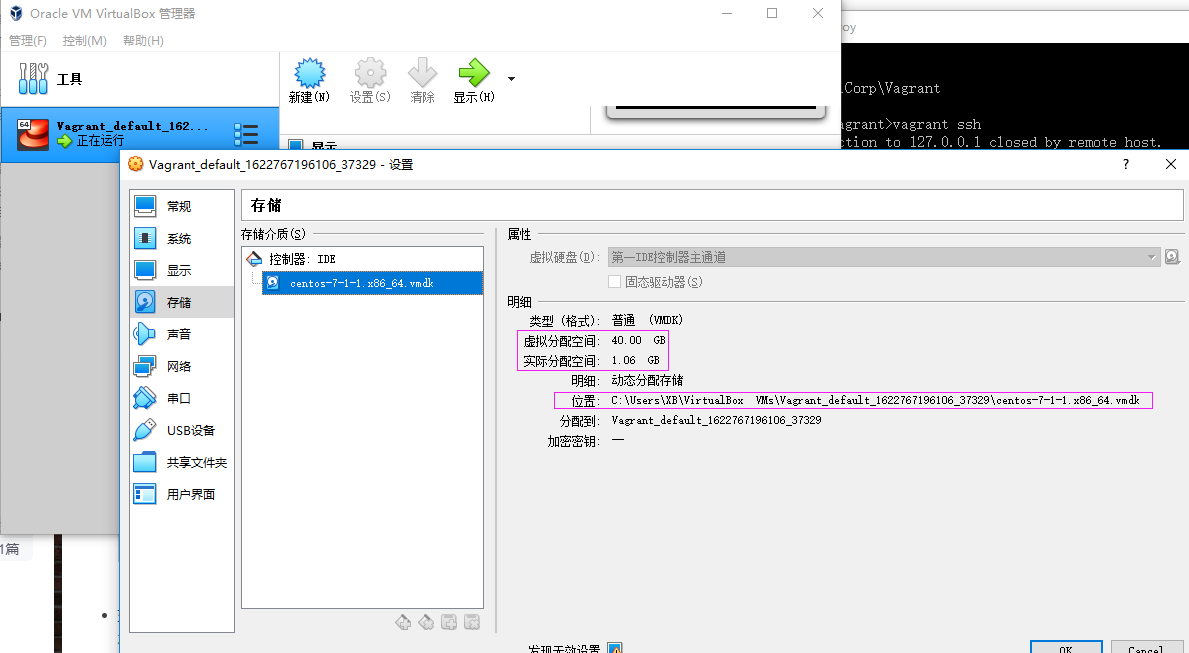
Task: Select the 共享文件夹 (Shared folders) category
Action: pyautogui.click(x=181, y=462)
